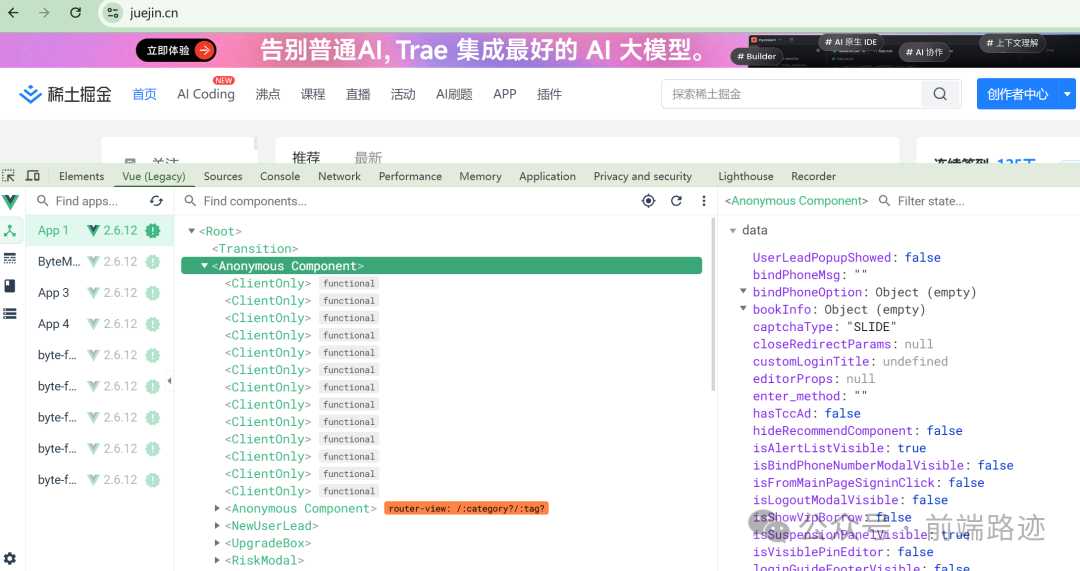This screenshot has width=1080, height=571.
Task: Expand the RiskModal node
Action: 217,560
